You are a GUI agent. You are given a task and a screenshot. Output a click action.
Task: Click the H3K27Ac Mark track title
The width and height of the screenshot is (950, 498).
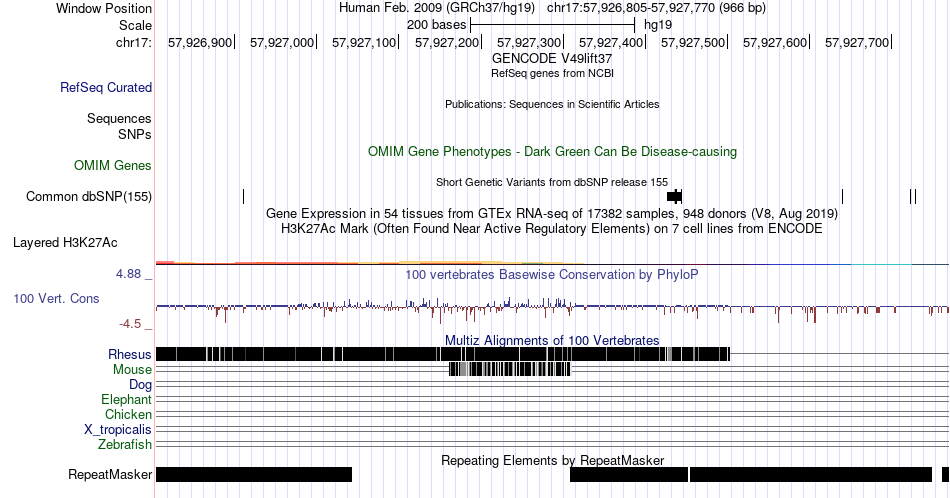pyautogui.click(x=552, y=228)
